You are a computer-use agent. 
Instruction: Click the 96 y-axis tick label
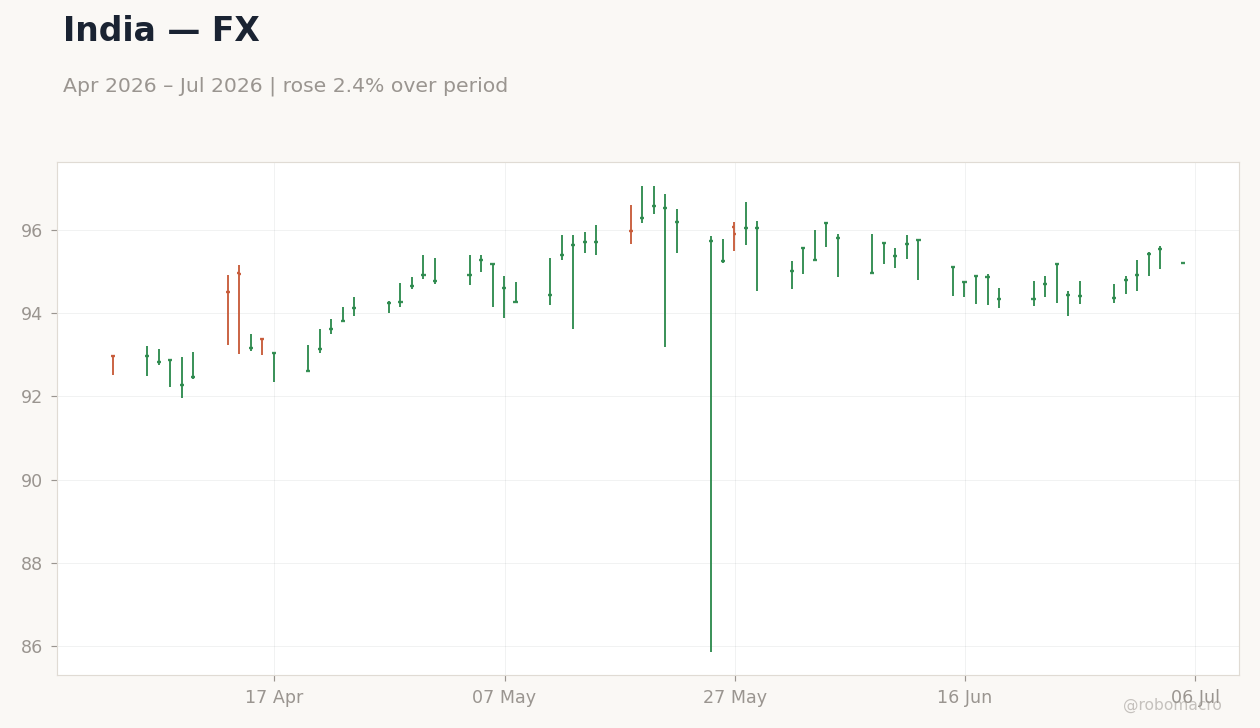[x=31, y=231]
